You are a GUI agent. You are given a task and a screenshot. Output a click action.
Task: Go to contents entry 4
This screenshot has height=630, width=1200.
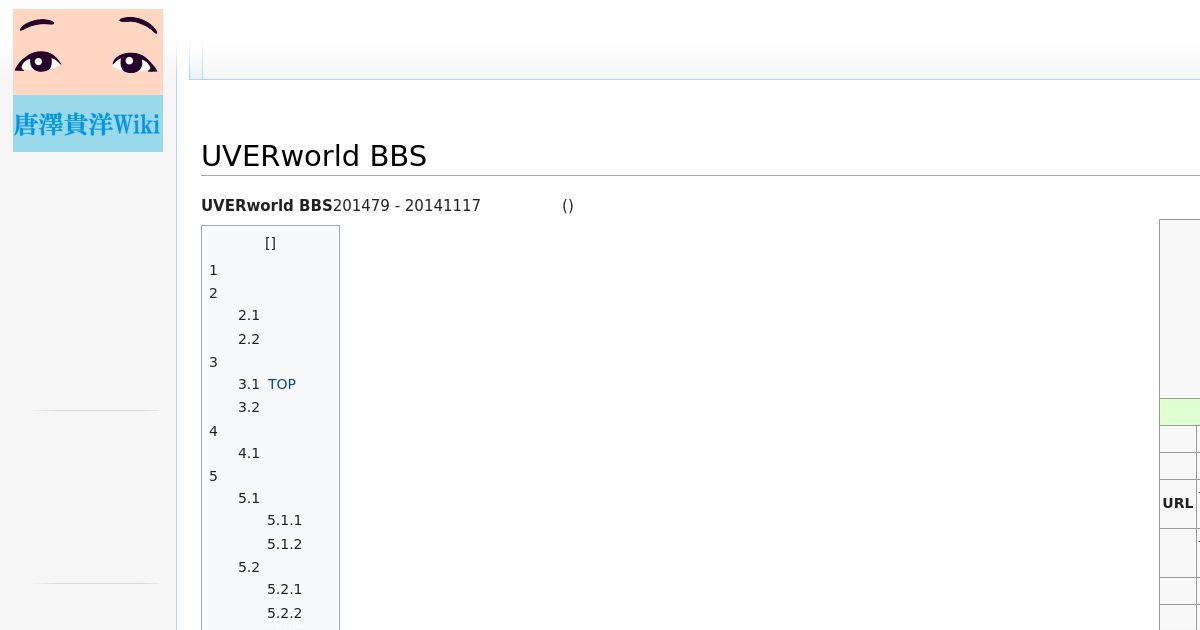[x=213, y=431]
